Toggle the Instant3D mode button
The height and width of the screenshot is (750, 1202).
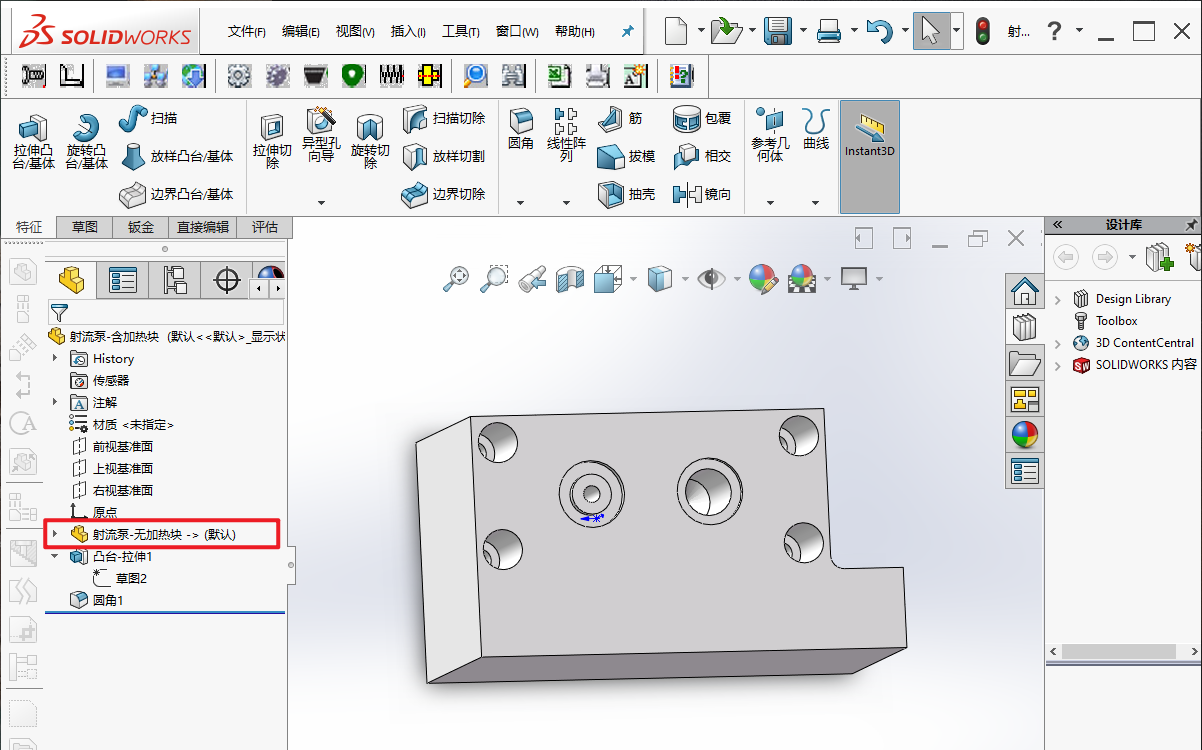869,135
